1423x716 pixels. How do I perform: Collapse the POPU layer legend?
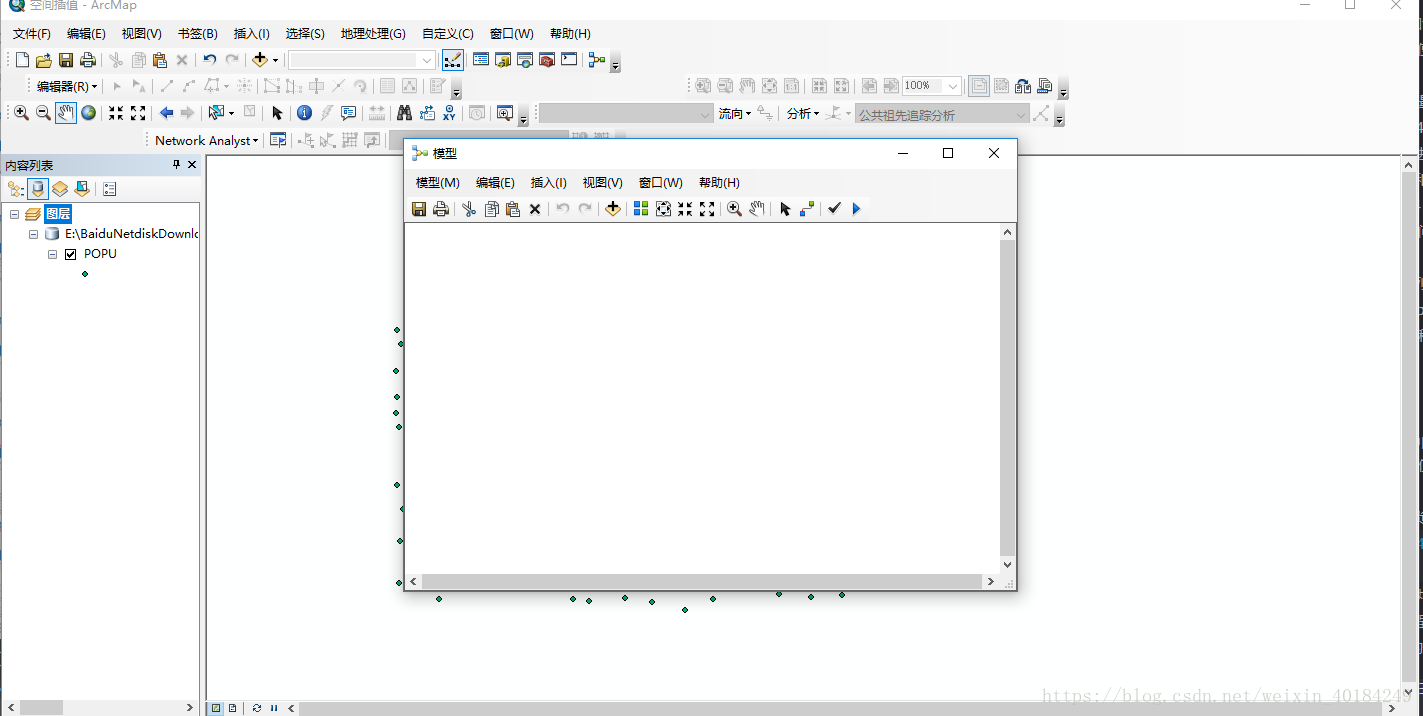pos(53,254)
